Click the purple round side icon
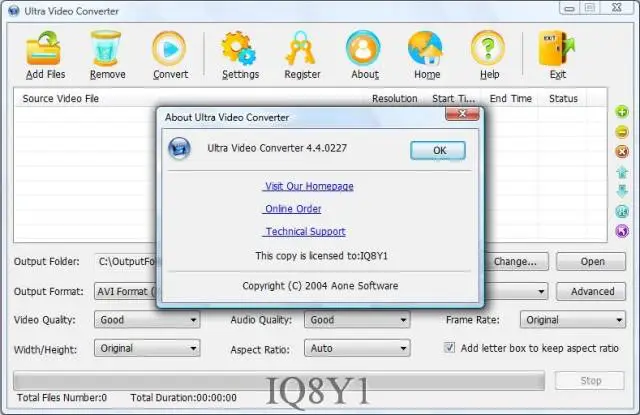The image size is (640, 415). (622, 231)
